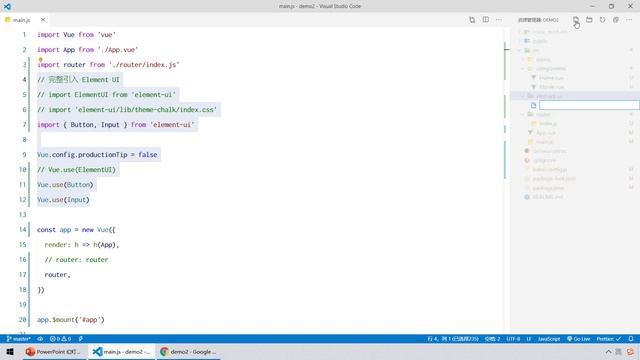Click the lightbulb quick-fix icon on line 3
The width and height of the screenshot is (640, 360).
coord(40,60)
